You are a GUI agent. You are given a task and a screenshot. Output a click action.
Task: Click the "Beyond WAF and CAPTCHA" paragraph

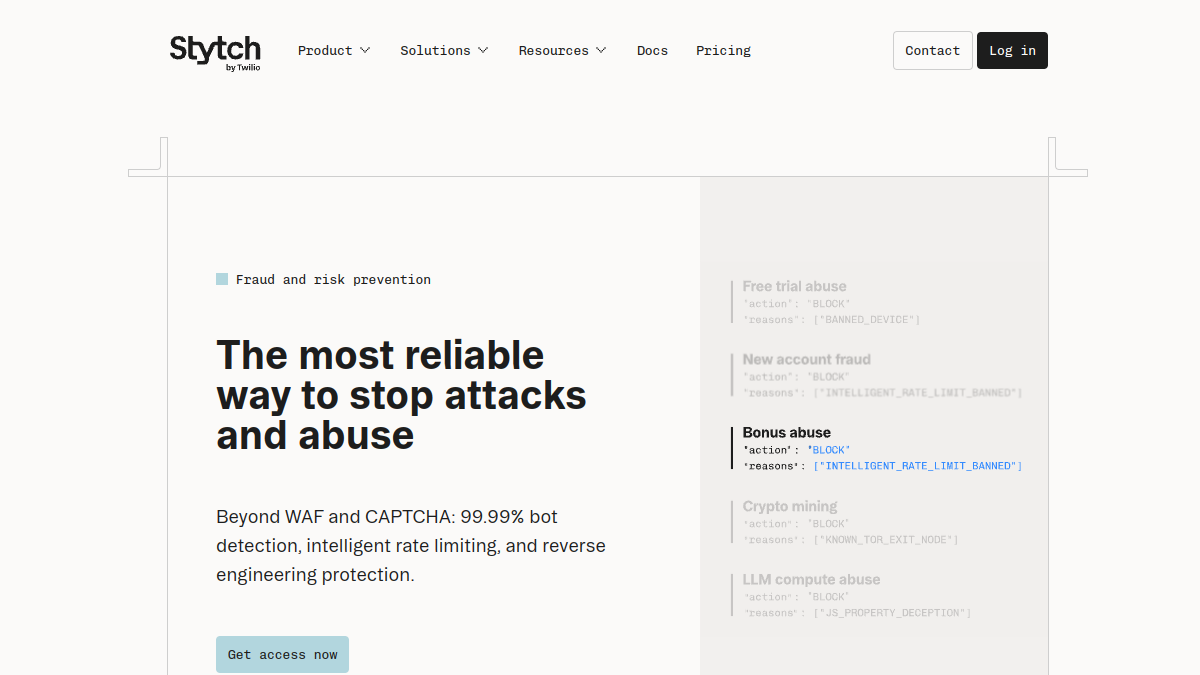411,546
